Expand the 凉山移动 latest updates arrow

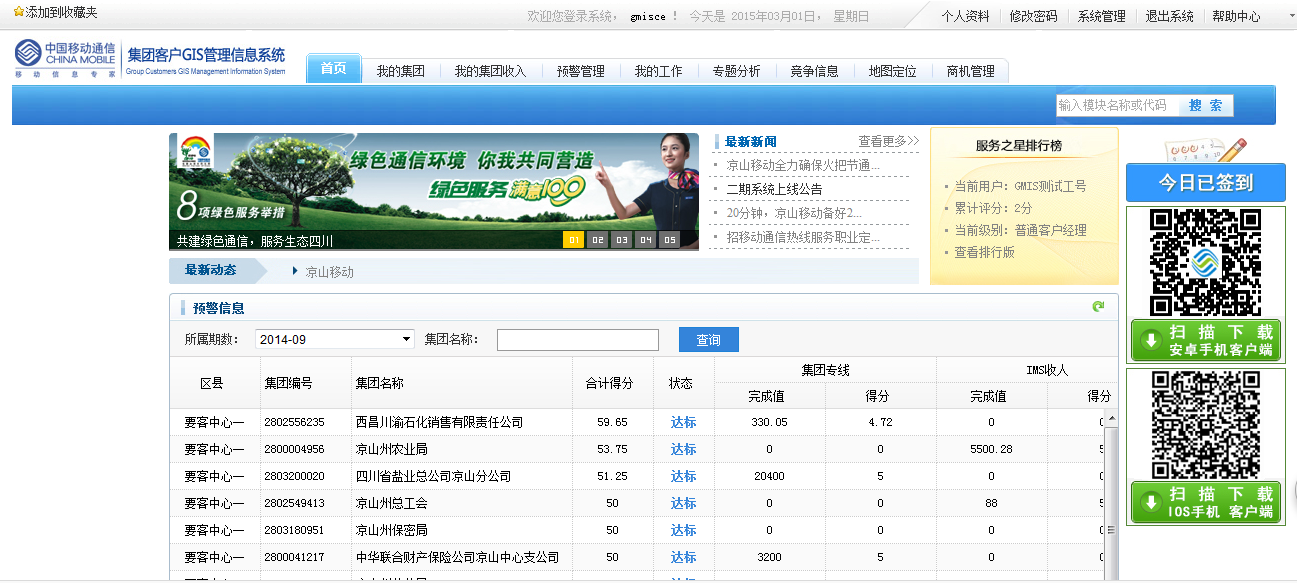pos(296,271)
